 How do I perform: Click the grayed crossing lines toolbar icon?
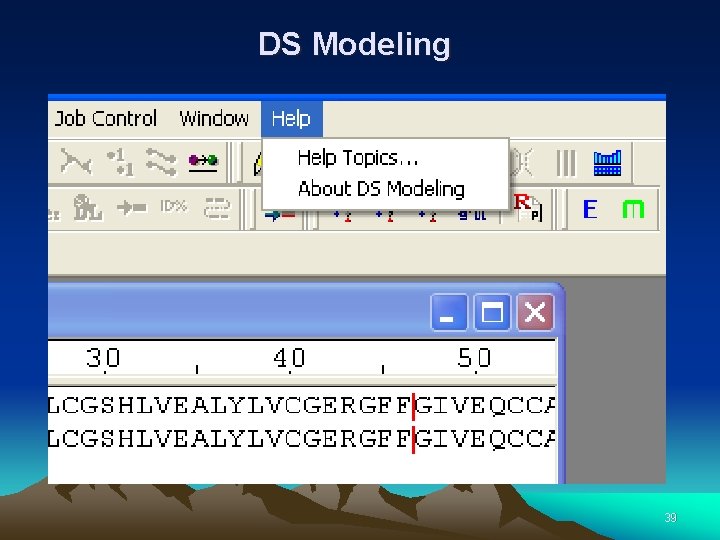click(76, 162)
